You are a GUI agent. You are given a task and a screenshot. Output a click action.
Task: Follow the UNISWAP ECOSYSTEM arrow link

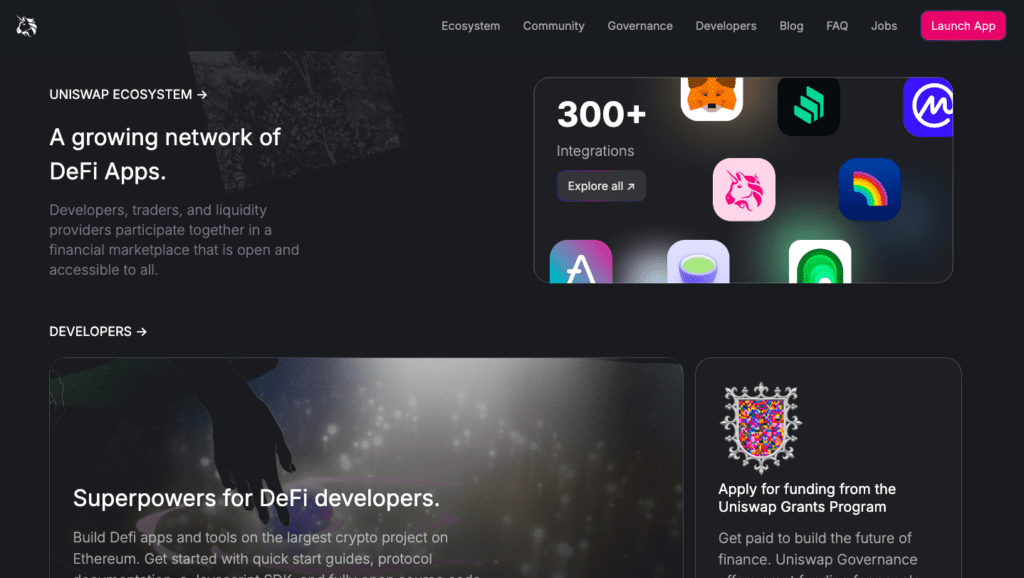(x=128, y=95)
